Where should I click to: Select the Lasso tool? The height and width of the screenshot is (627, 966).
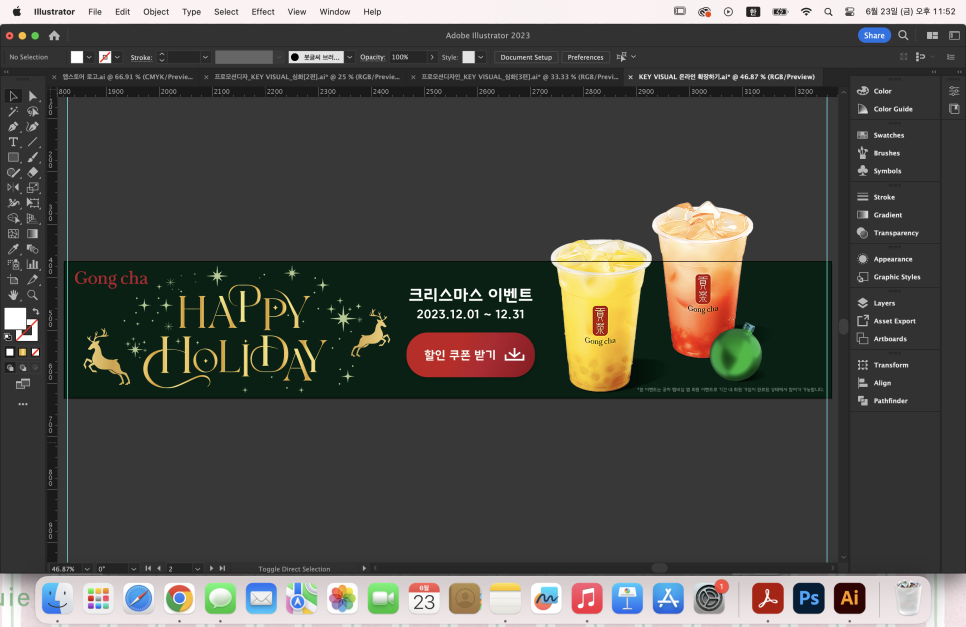33,111
